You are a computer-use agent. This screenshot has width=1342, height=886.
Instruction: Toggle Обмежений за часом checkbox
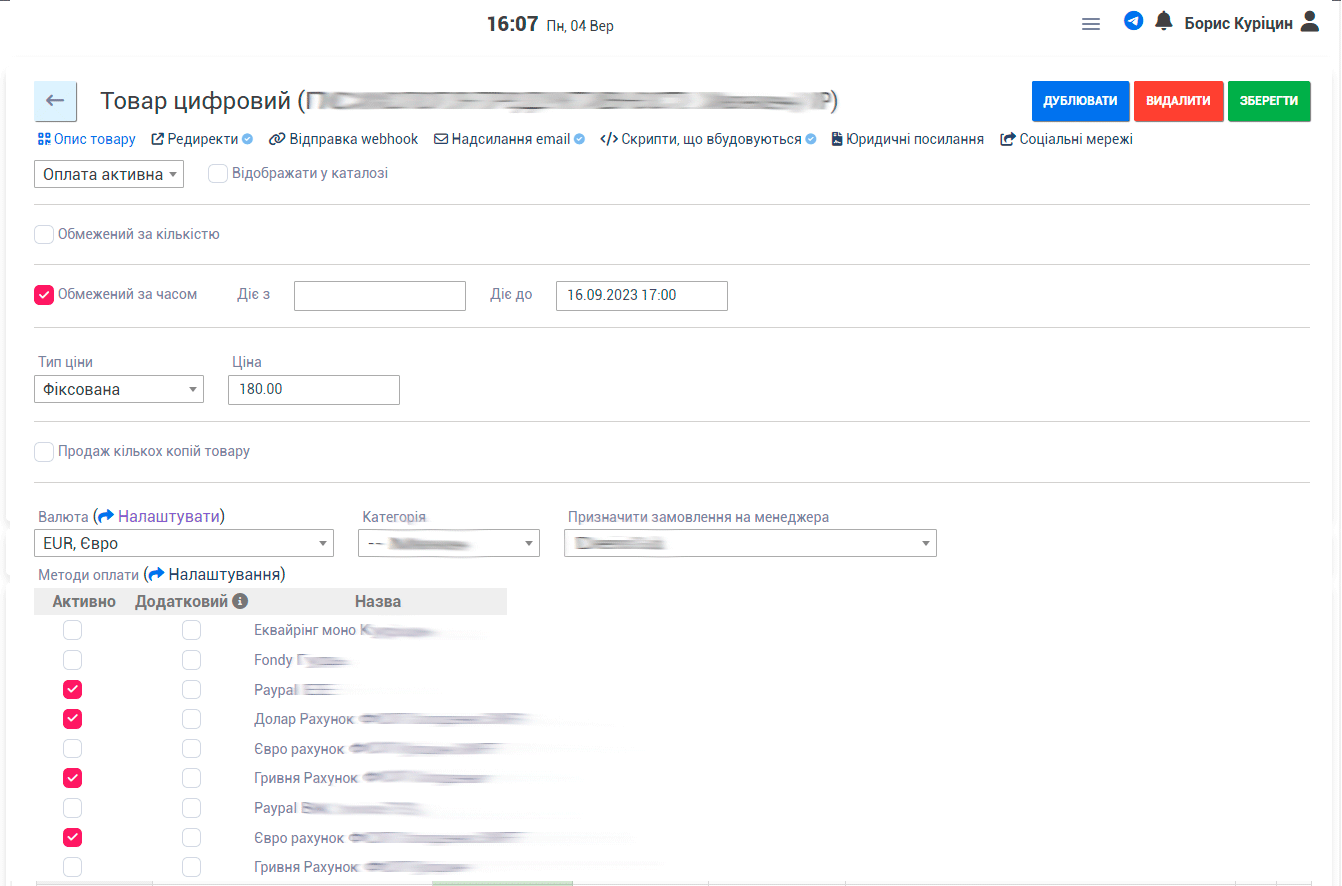44,295
